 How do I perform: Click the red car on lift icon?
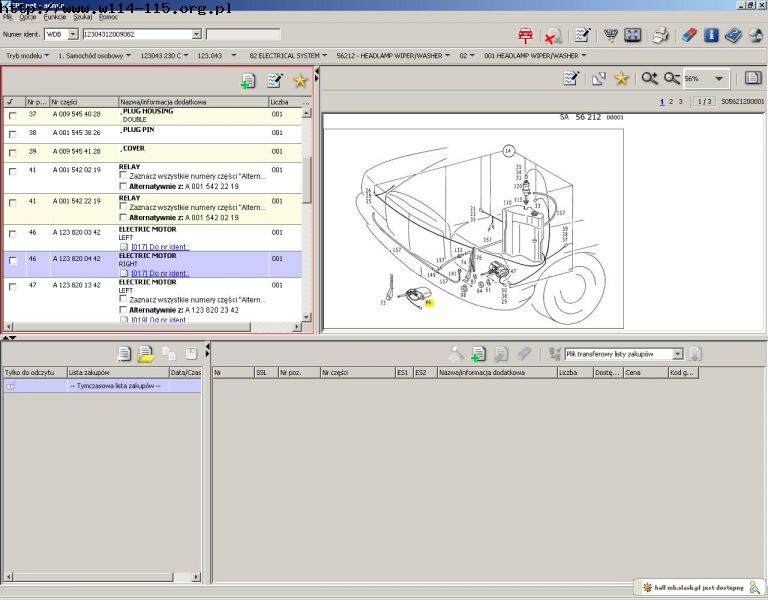[526, 35]
